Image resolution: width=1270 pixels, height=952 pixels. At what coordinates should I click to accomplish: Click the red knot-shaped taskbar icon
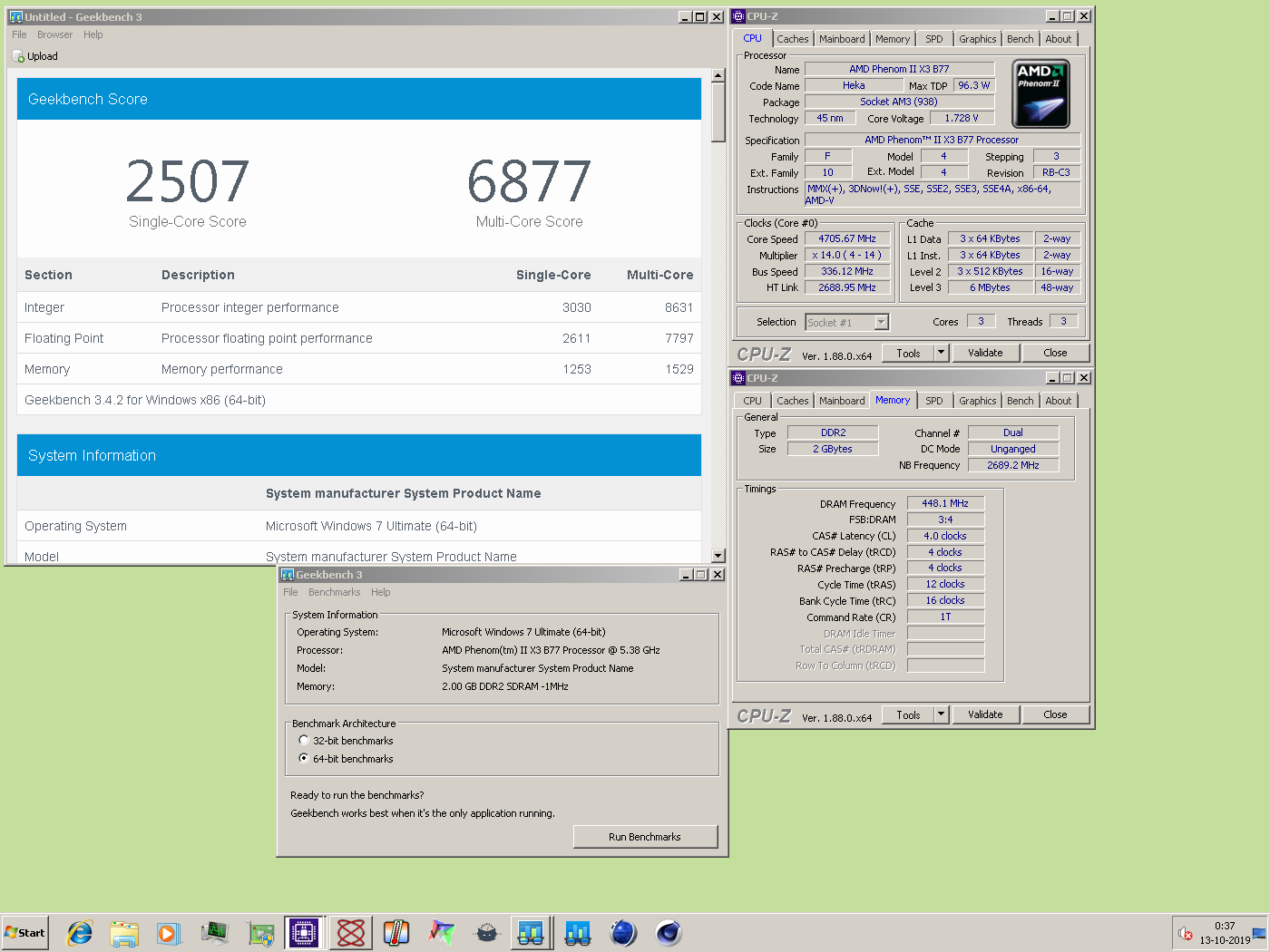(x=351, y=933)
